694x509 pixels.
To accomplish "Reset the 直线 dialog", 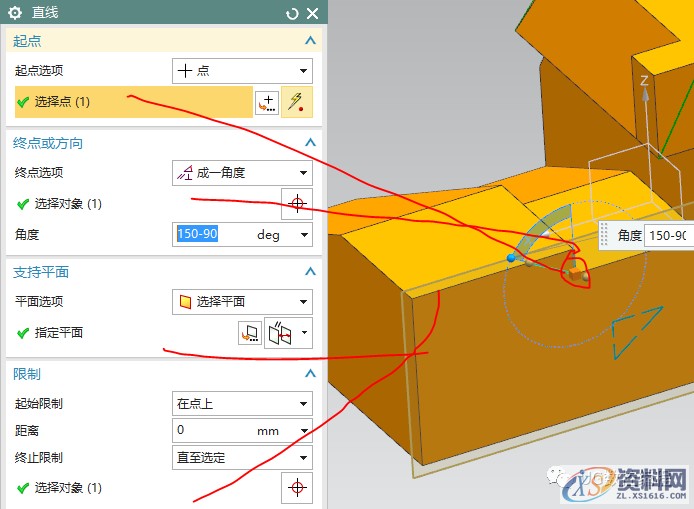I will click(x=292, y=14).
